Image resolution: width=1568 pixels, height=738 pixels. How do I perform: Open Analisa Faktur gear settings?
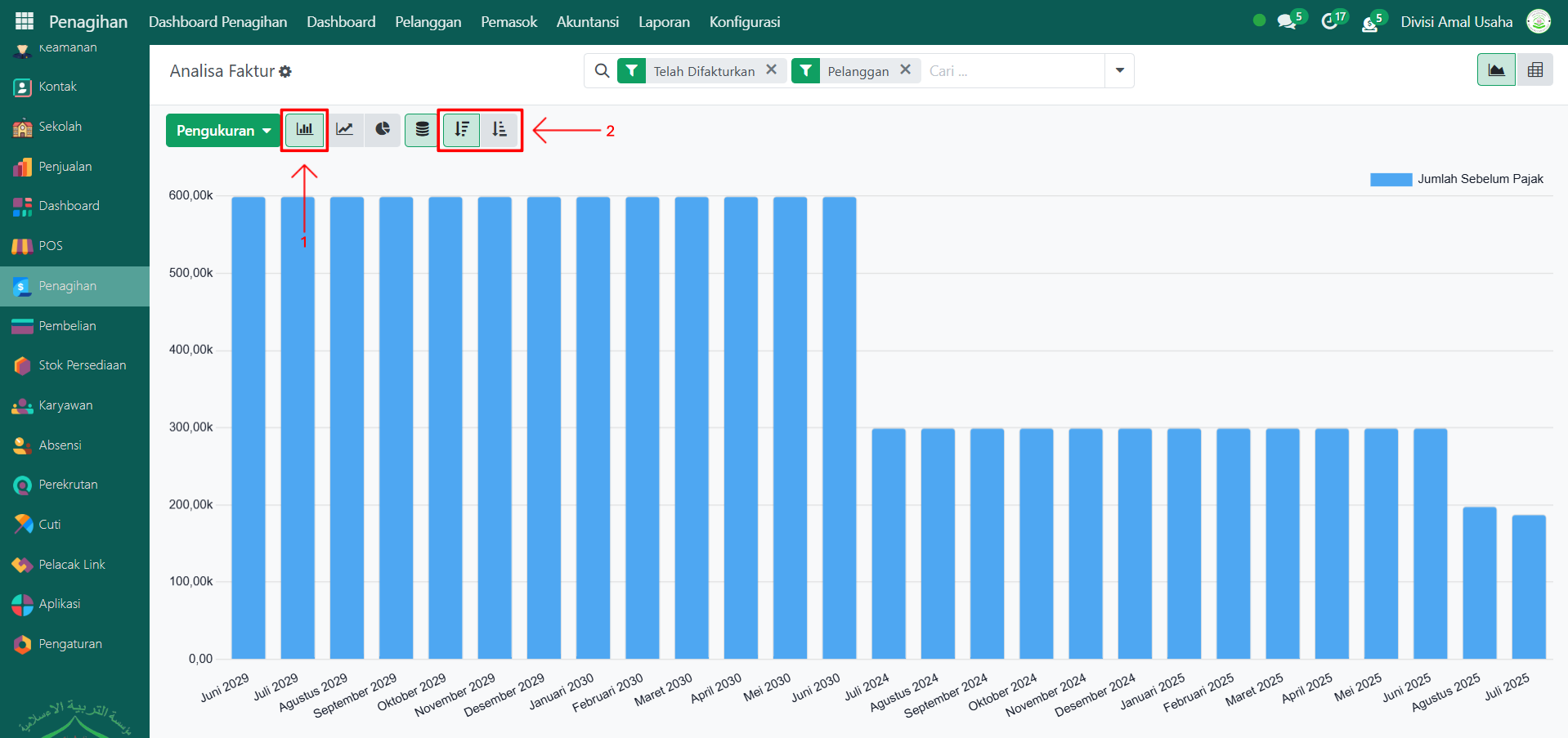pyautogui.click(x=285, y=72)
